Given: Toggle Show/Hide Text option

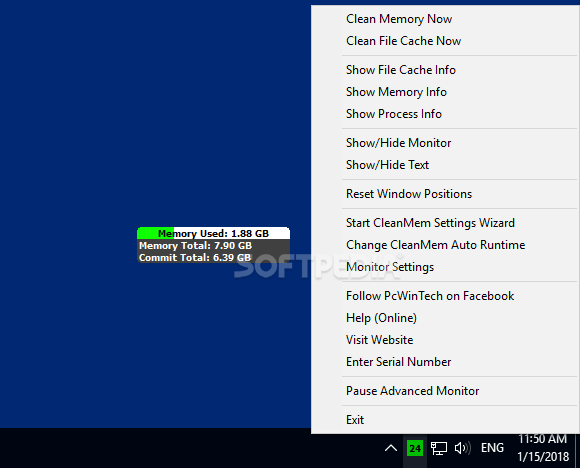Looking at the screenshot, I should [444, 165].
